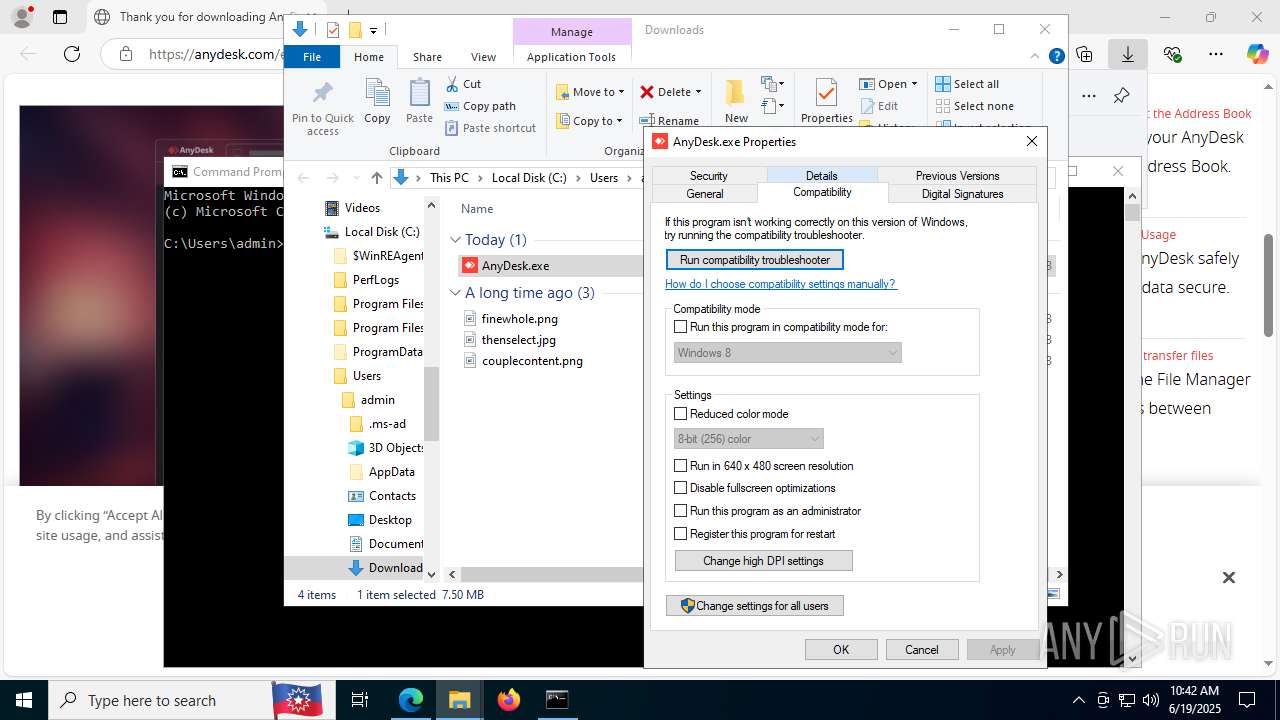The image size is (1280, 720).
Task: Open How do I choose compatibility settings link
Action: (781, 284)
